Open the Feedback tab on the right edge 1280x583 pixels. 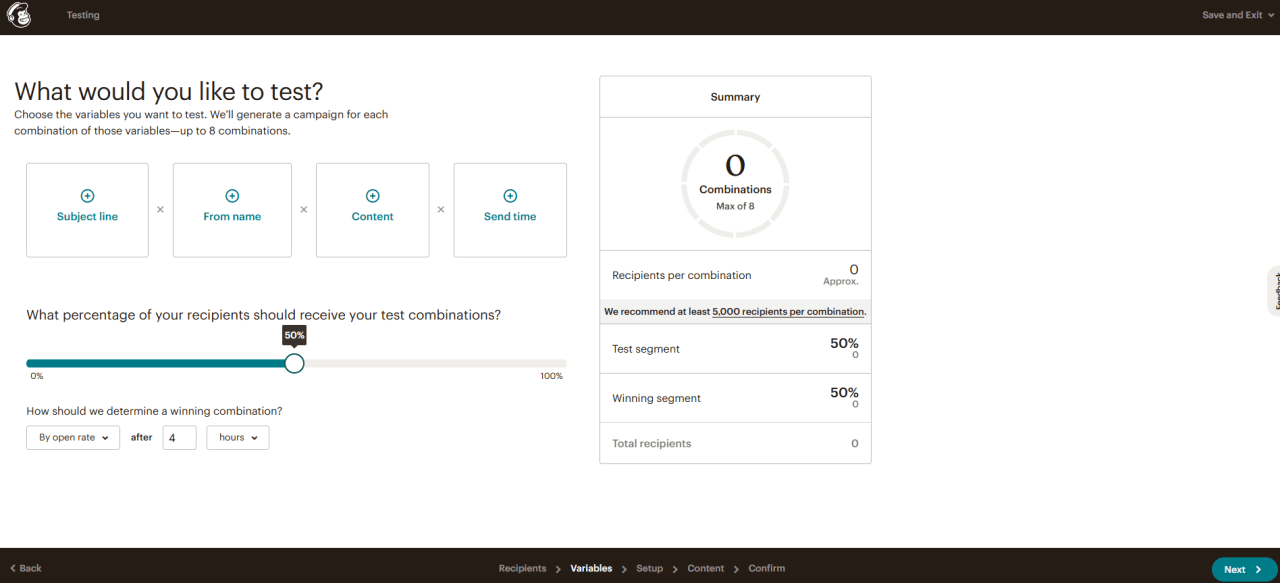pyautogui.click(x=1275, y=291)
